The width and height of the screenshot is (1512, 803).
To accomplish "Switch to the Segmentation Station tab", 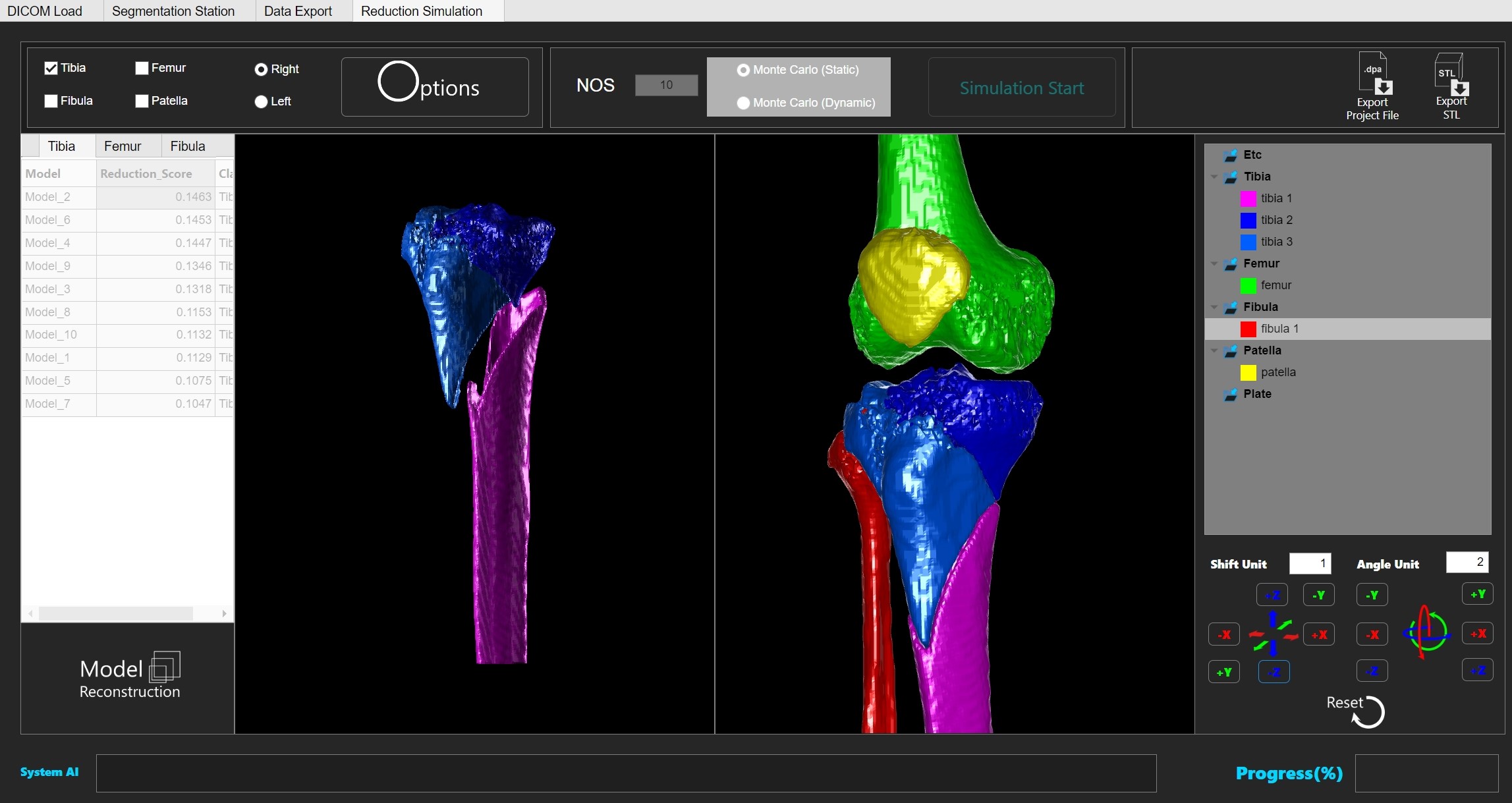I will point(173,11).
